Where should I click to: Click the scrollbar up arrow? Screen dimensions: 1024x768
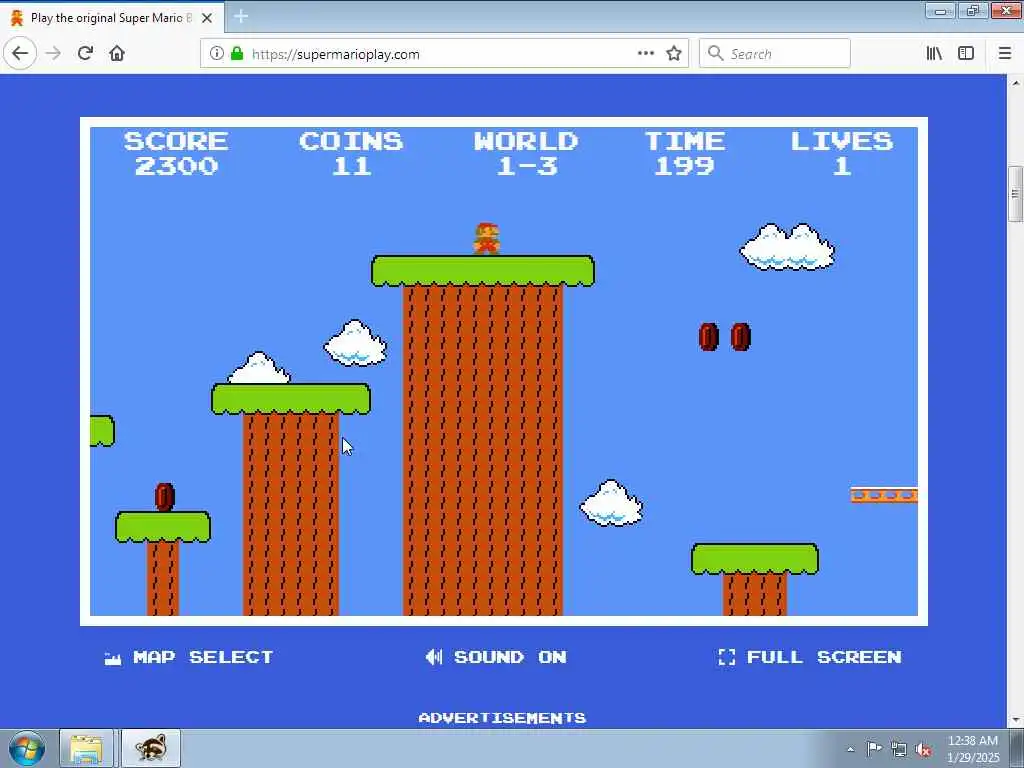[1015, 84]
